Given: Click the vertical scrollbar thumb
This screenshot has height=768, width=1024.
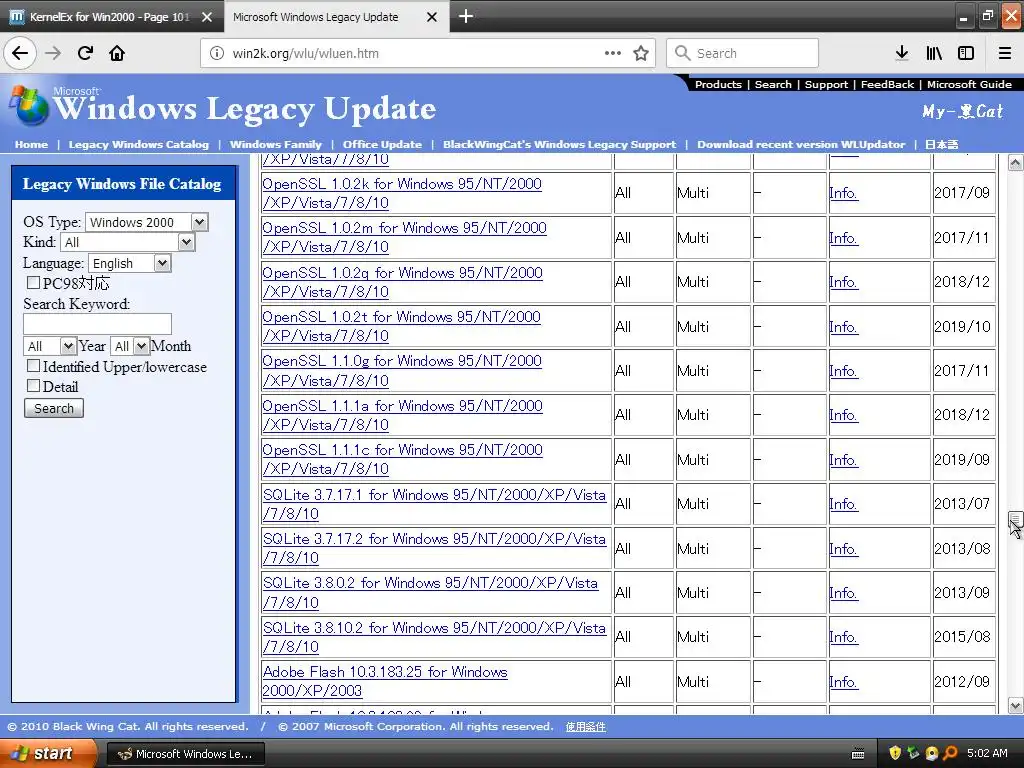Looking at the screenshot, I should pyautogui.click(x=1015, y=519).
